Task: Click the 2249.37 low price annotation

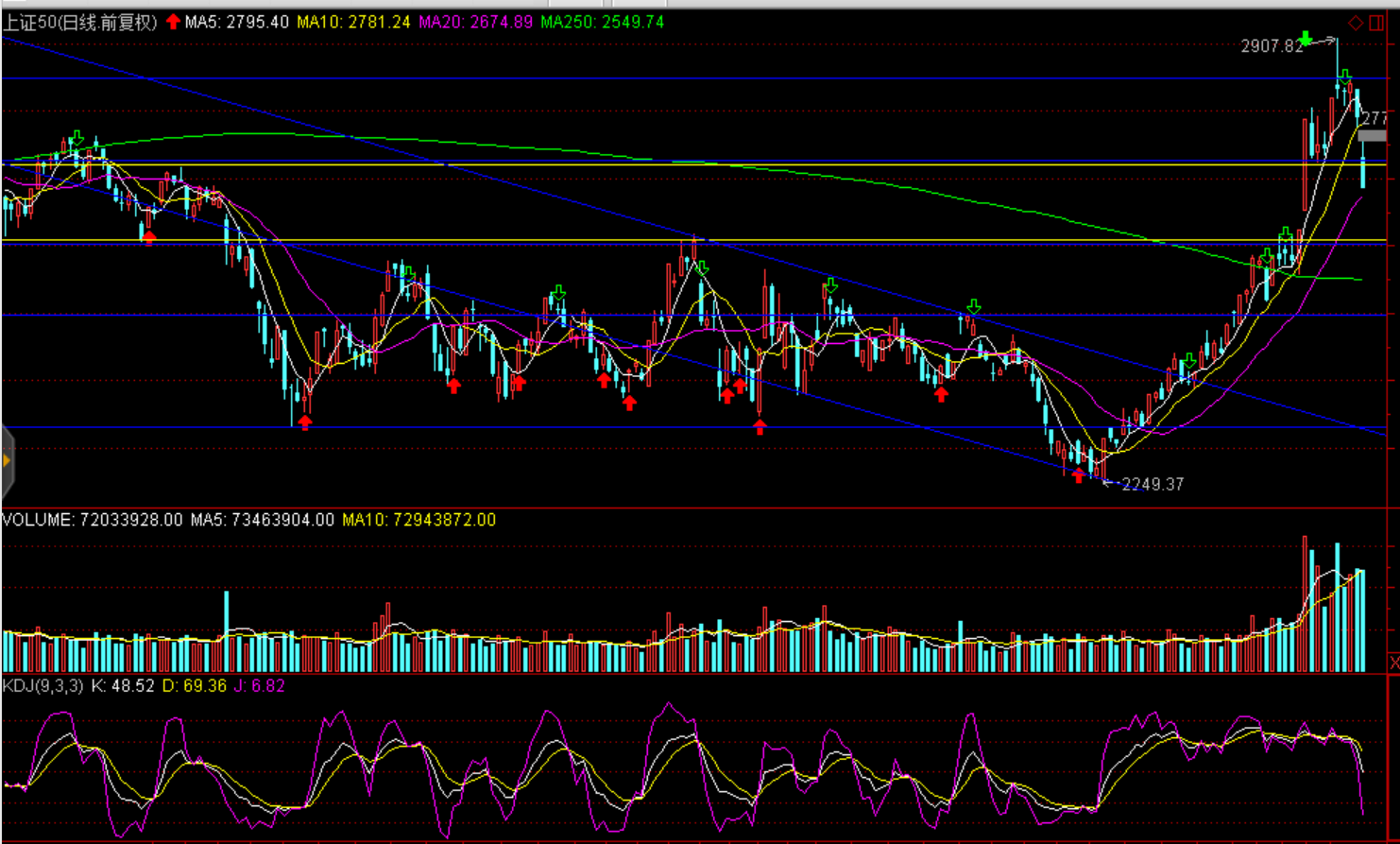Action: click(x=1152, y=484)
